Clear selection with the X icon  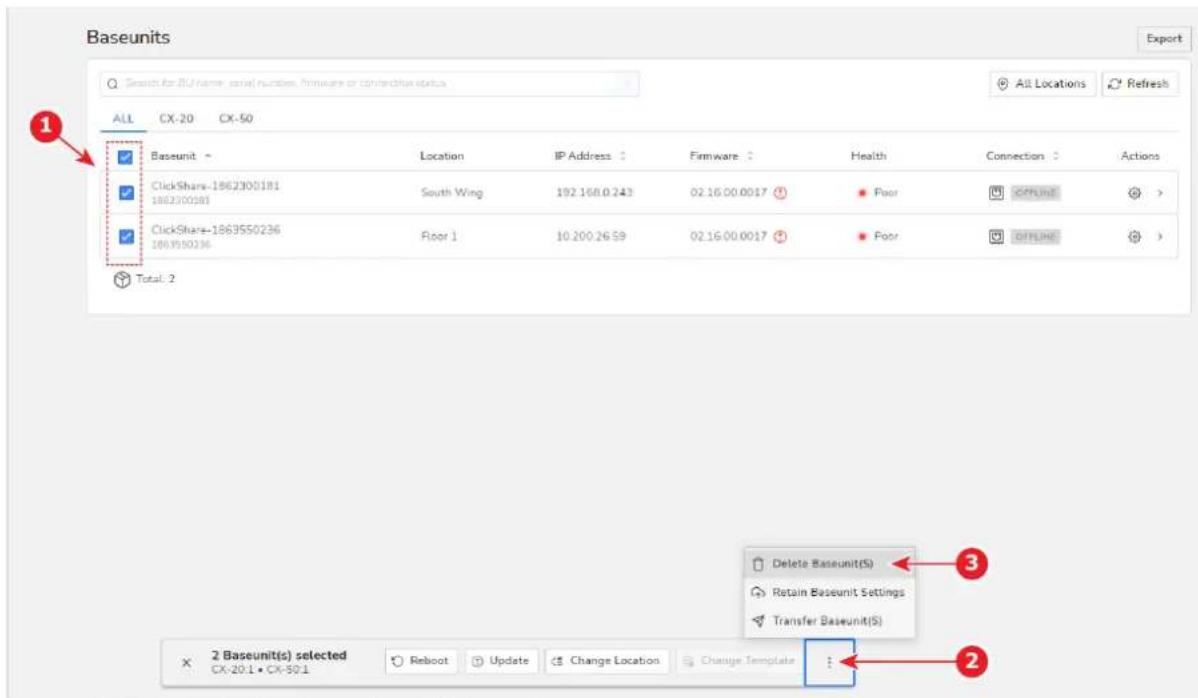point(186,663)
